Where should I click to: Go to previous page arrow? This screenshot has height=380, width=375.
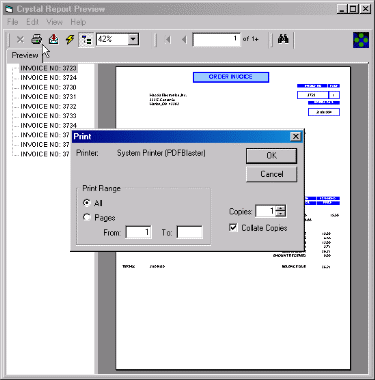[184, 40]
